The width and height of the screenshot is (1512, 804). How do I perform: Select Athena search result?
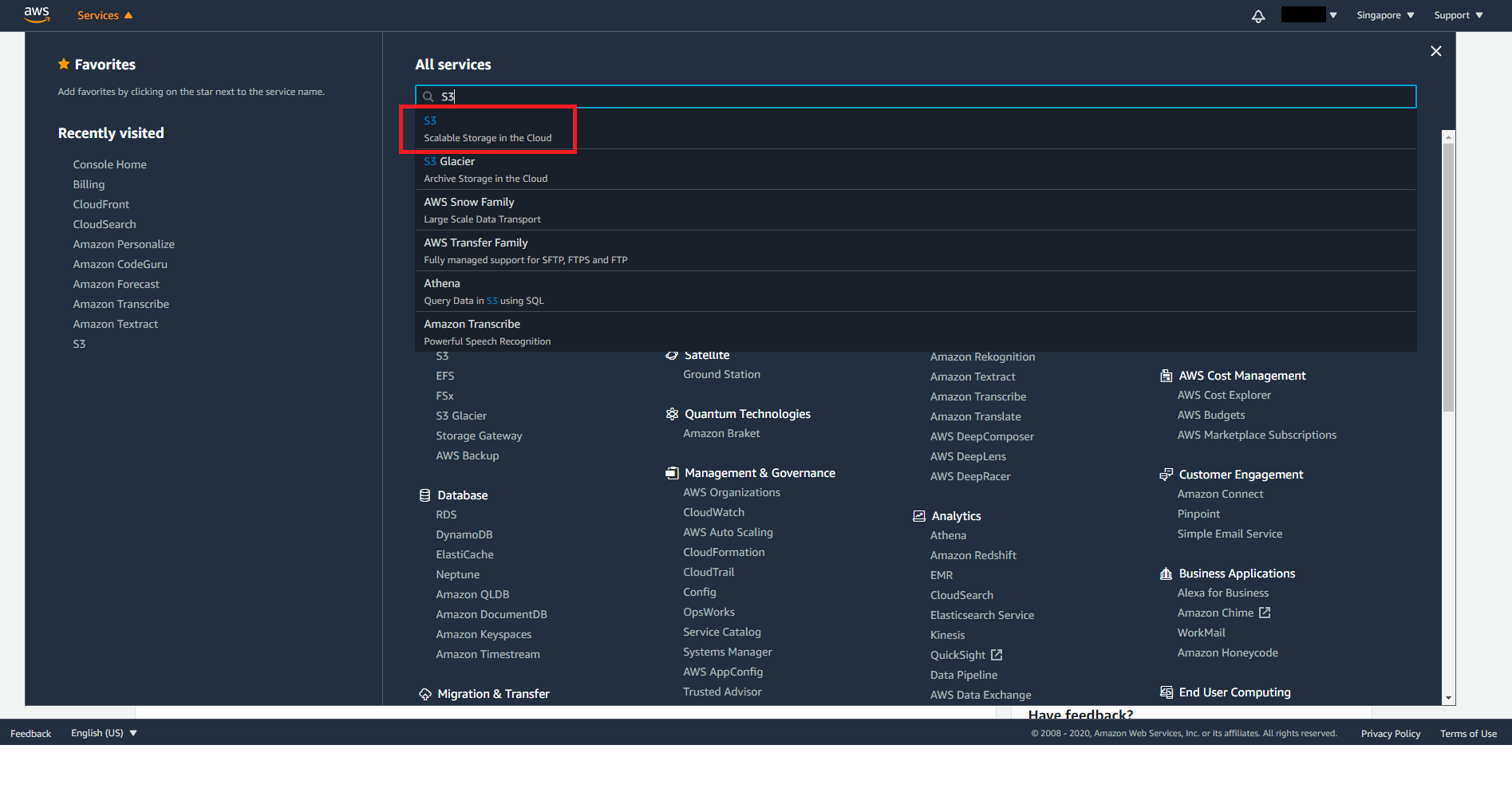tap(915, 291)
